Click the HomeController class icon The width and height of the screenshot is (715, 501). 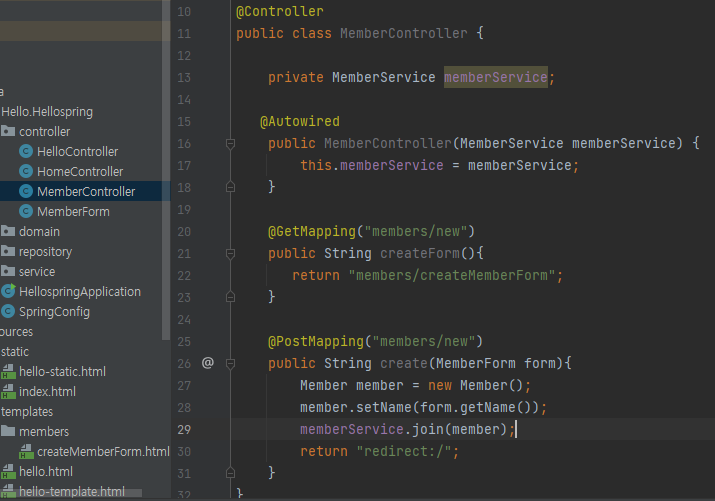tap(26, 171)
